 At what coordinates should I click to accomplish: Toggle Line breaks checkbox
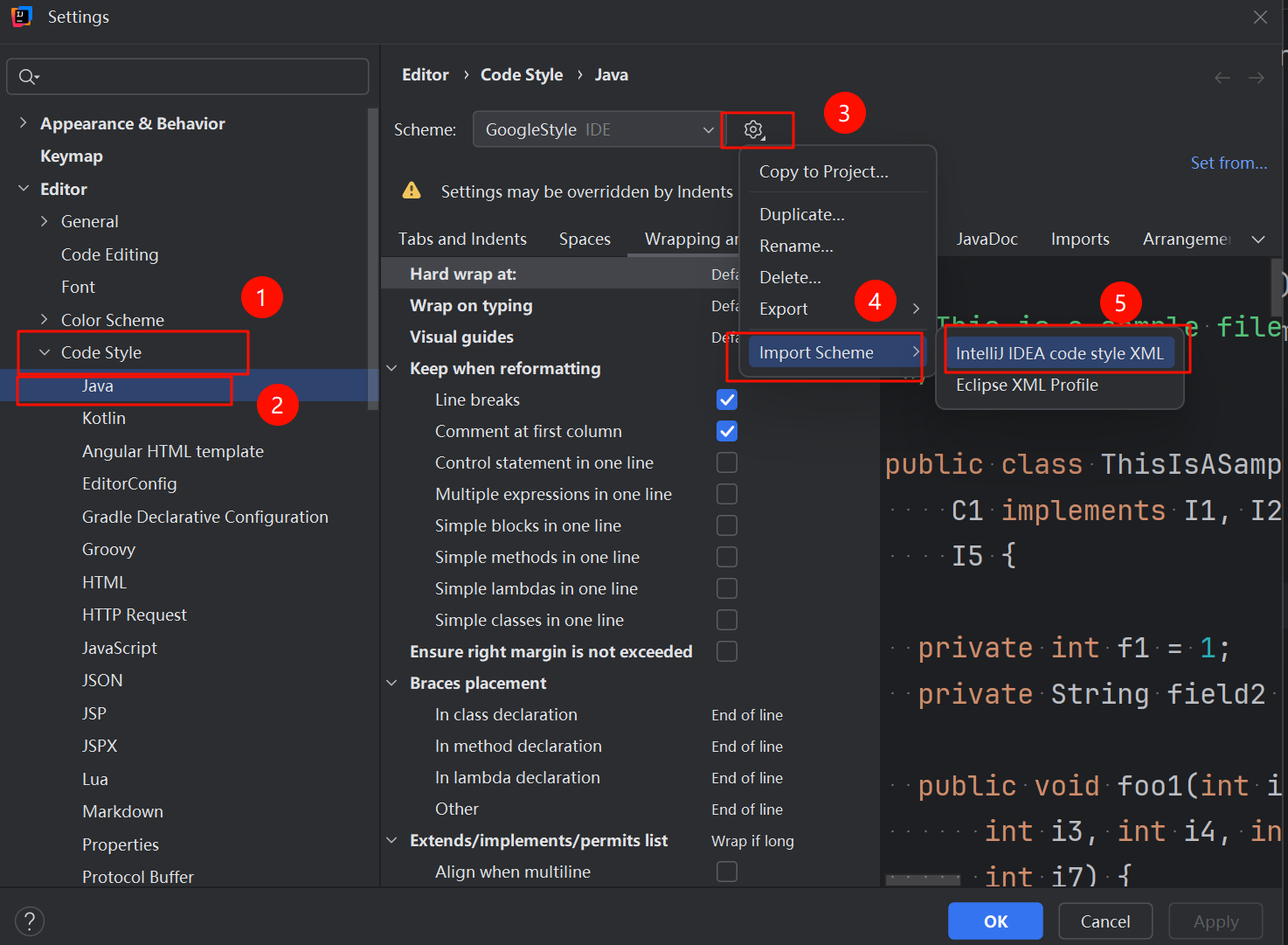pyautogui.click(x=727, y=400)
